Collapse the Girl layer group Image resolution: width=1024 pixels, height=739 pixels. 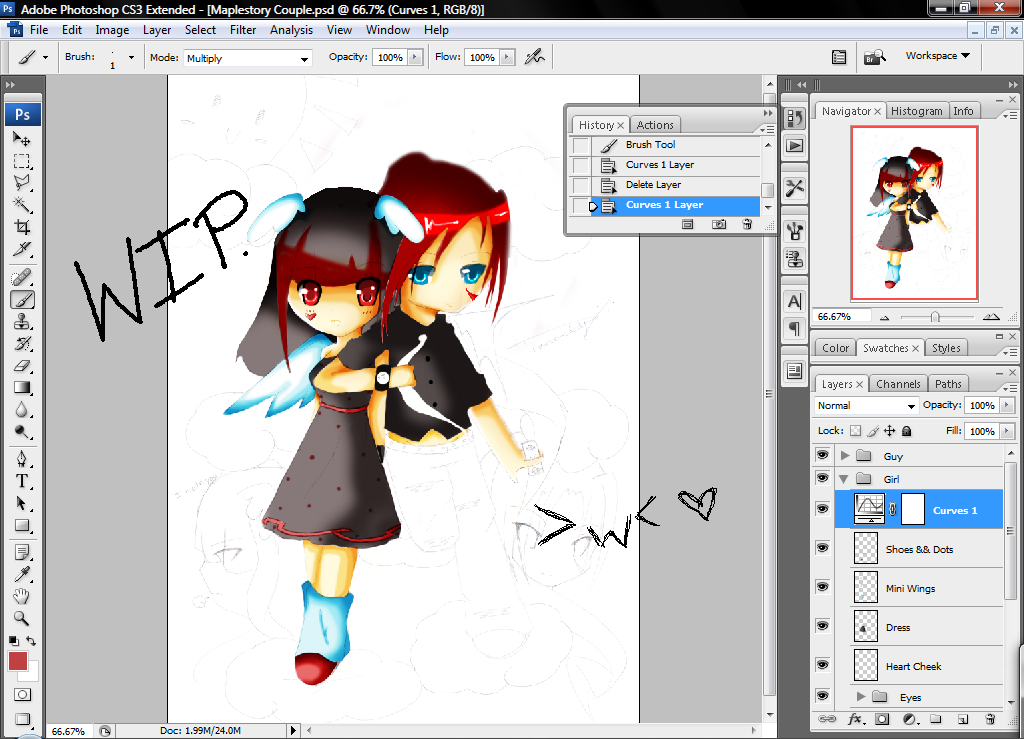(844, 479)
